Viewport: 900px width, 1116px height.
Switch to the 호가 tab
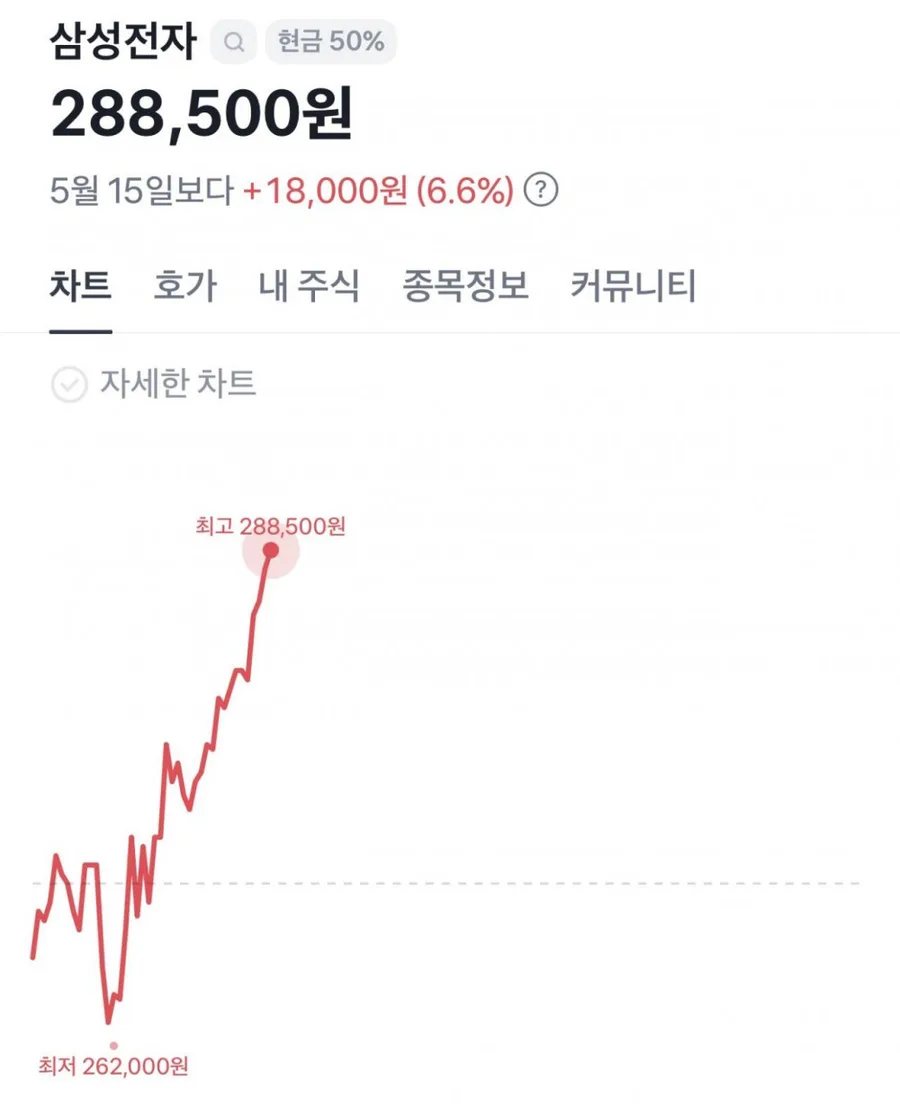coord(185,286)
